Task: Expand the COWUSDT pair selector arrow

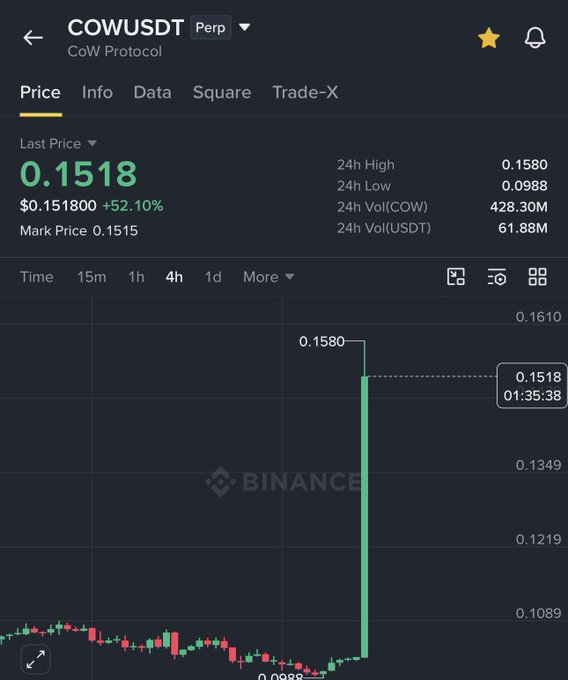Action: pos(245,27)
